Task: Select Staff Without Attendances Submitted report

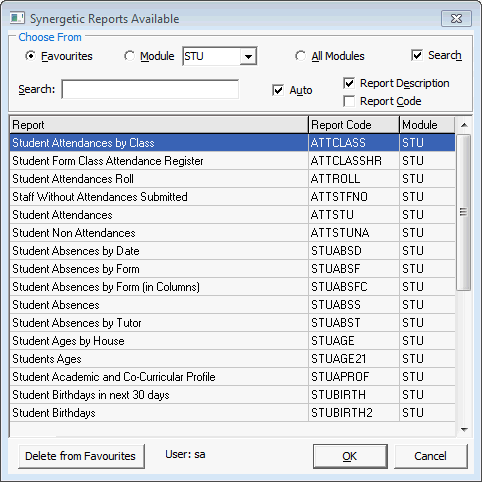Action: click(x=232, y=197)
